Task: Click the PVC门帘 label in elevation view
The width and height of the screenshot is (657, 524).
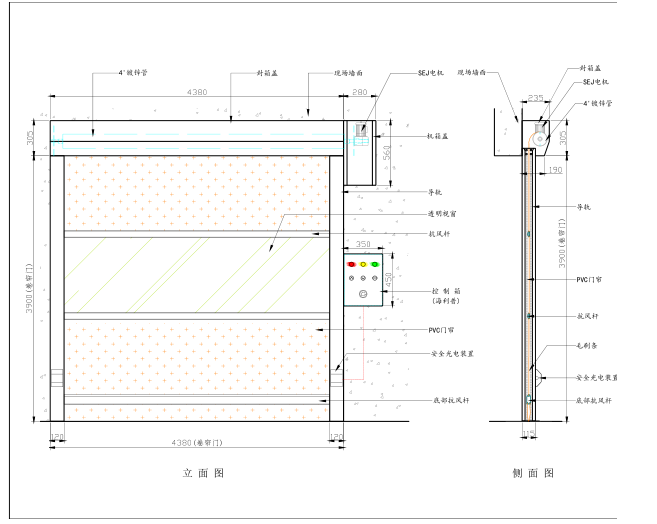Action: (442, 329)
